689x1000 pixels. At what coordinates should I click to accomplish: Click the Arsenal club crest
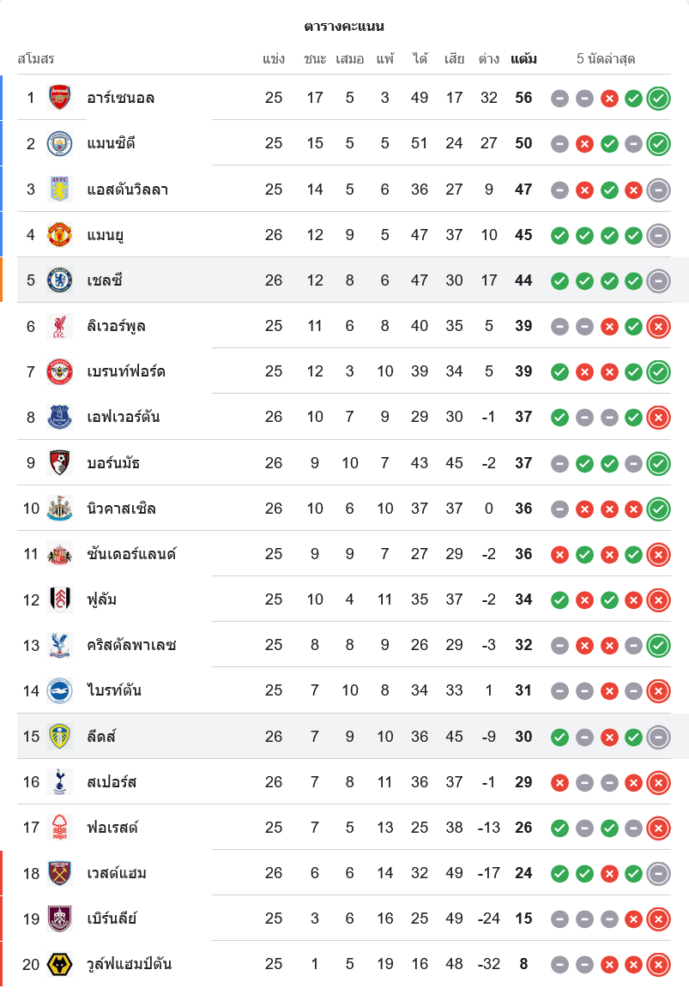(x=60, y=98)
